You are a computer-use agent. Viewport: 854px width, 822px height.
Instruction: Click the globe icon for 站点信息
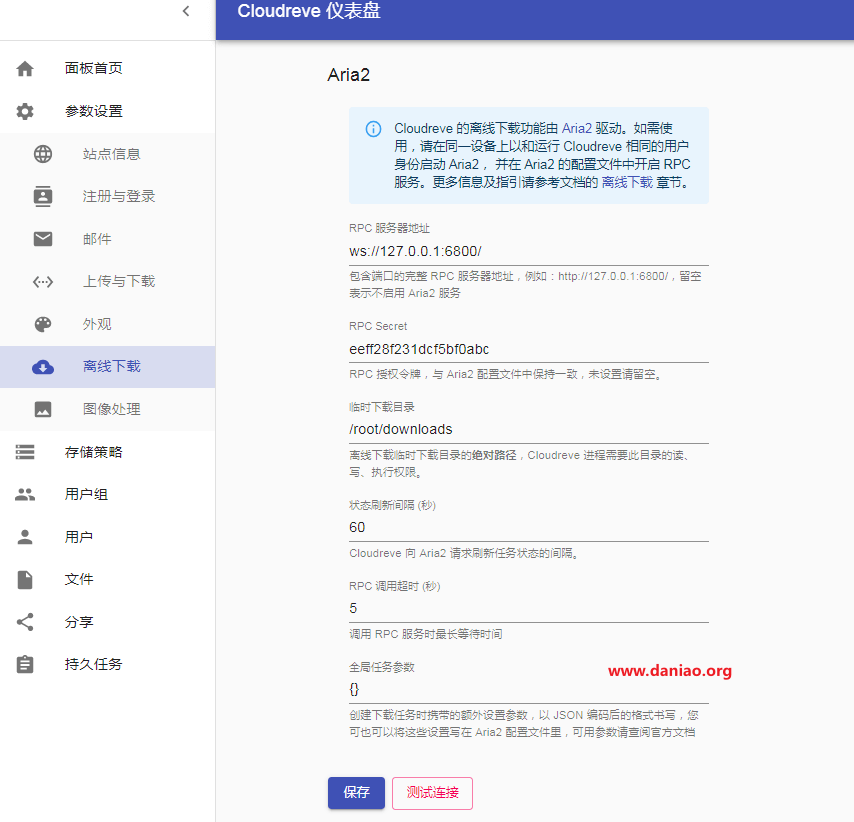pyautogui.click(x=43, y=154)
